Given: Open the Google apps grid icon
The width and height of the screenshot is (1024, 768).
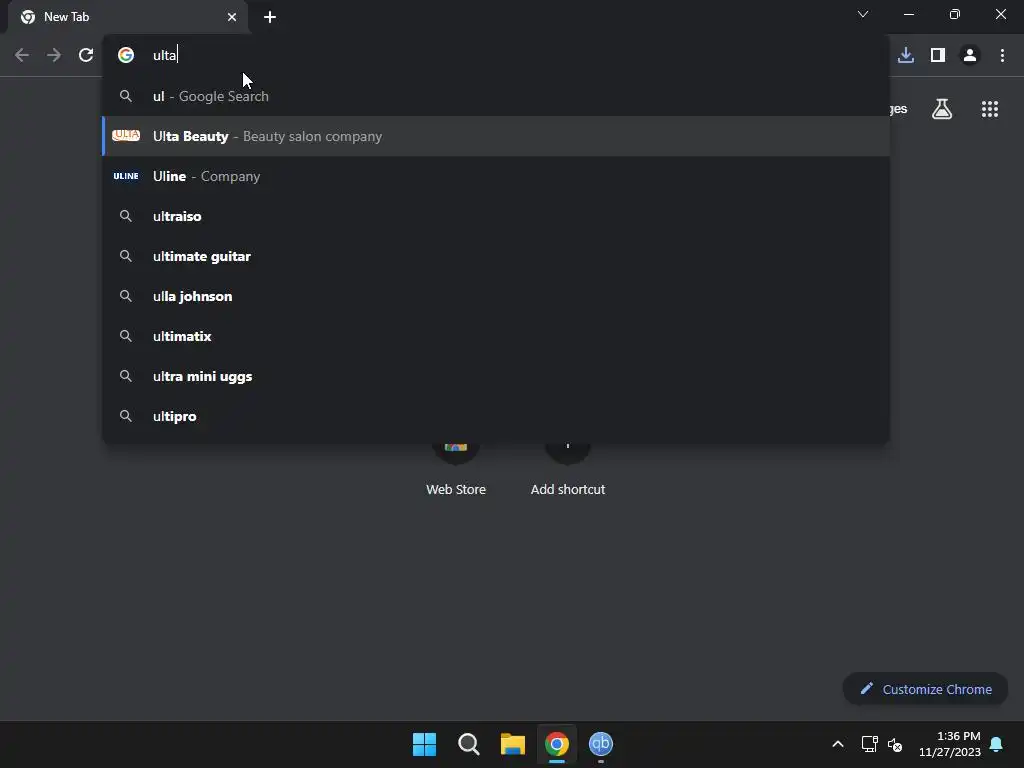Looking at the screenshot, I should click(989, 109).
